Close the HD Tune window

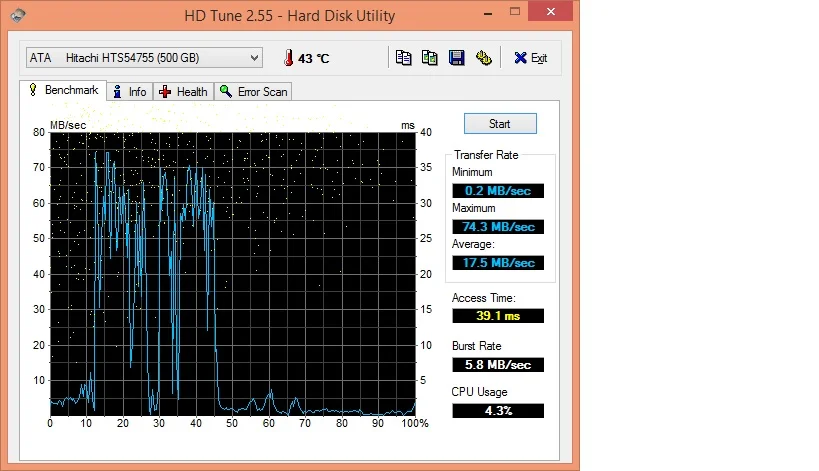pyautogui.click(x=550, y=11)
